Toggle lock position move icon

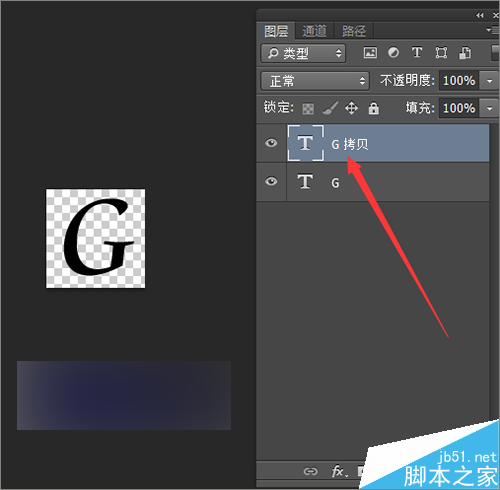pyautogui.click(x=351, y=108)
